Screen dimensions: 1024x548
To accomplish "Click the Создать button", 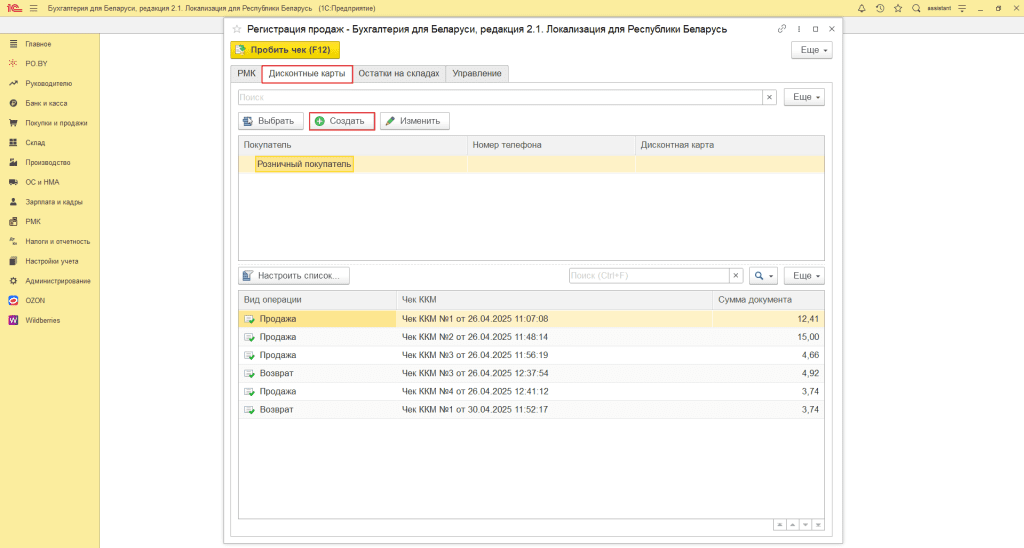I will point(342,121).
